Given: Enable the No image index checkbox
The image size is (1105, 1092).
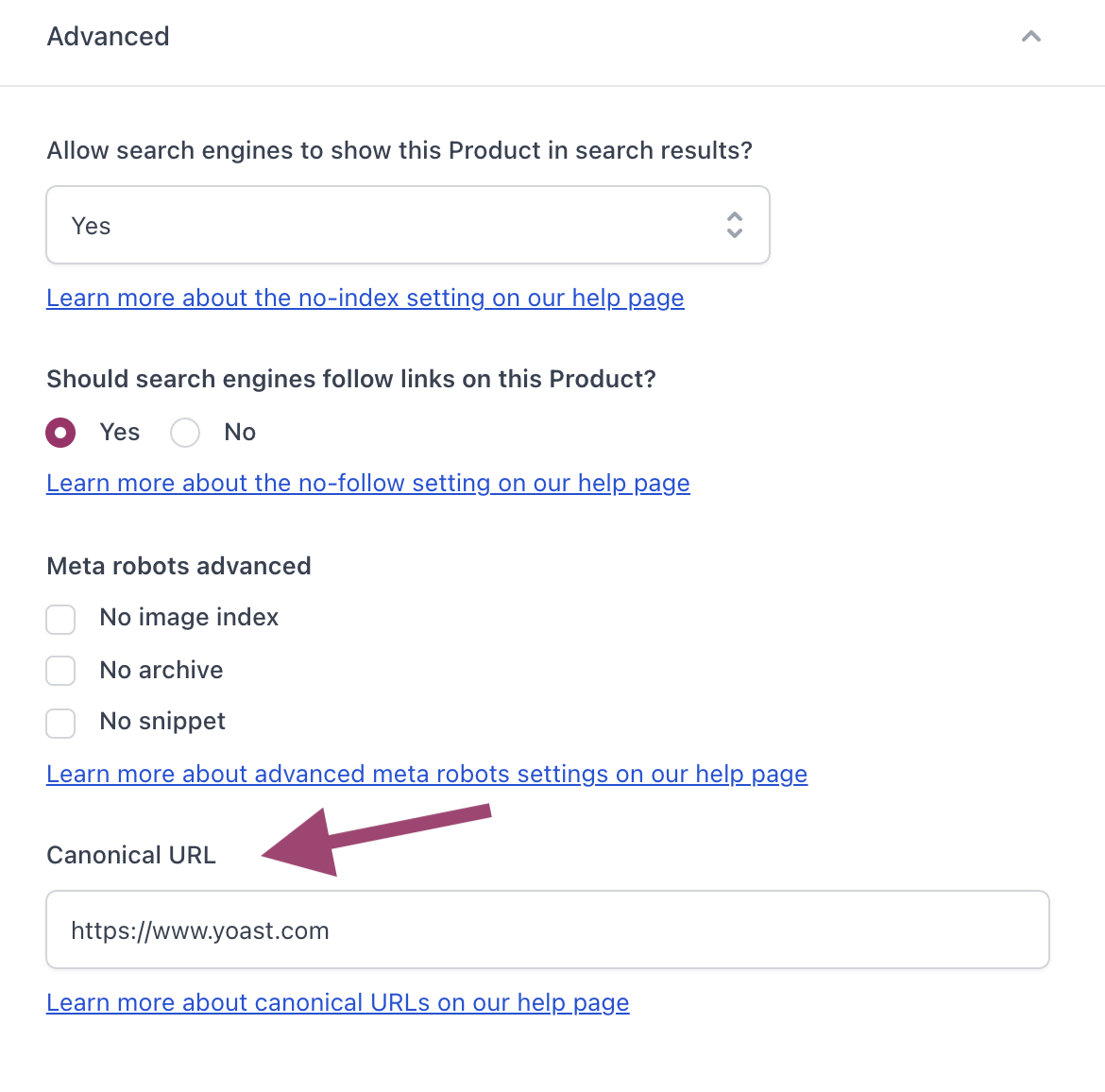Looking at the screenshot, I should (60, 619).
